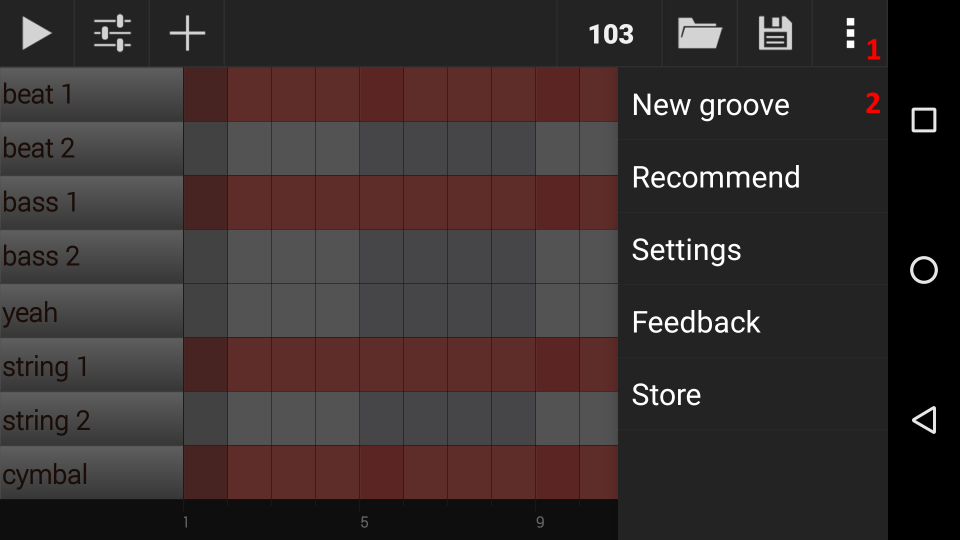Save groove with the floppy disk icon
The width and height of the screenshot is (960, 540).
click(775, 33)
